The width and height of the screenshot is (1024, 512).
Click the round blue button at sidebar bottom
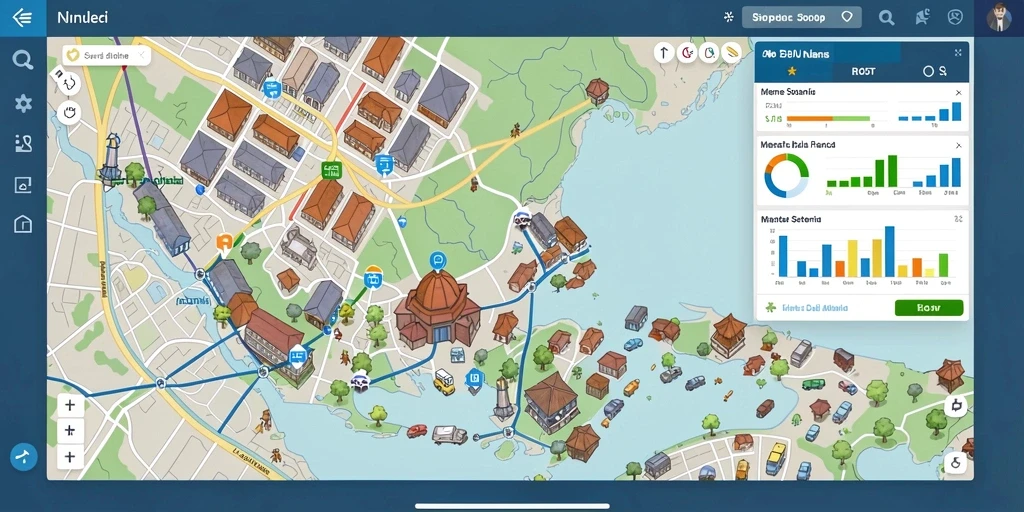(x=24, y=457)
